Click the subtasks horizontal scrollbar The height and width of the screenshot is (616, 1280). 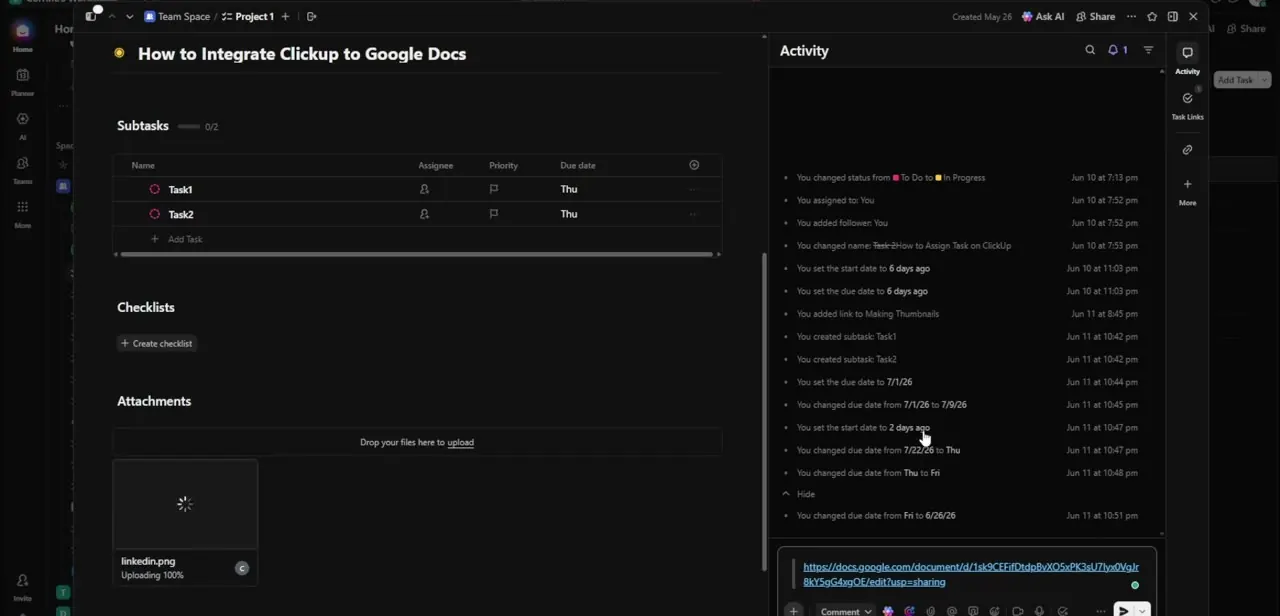click(x=417, y=255)
